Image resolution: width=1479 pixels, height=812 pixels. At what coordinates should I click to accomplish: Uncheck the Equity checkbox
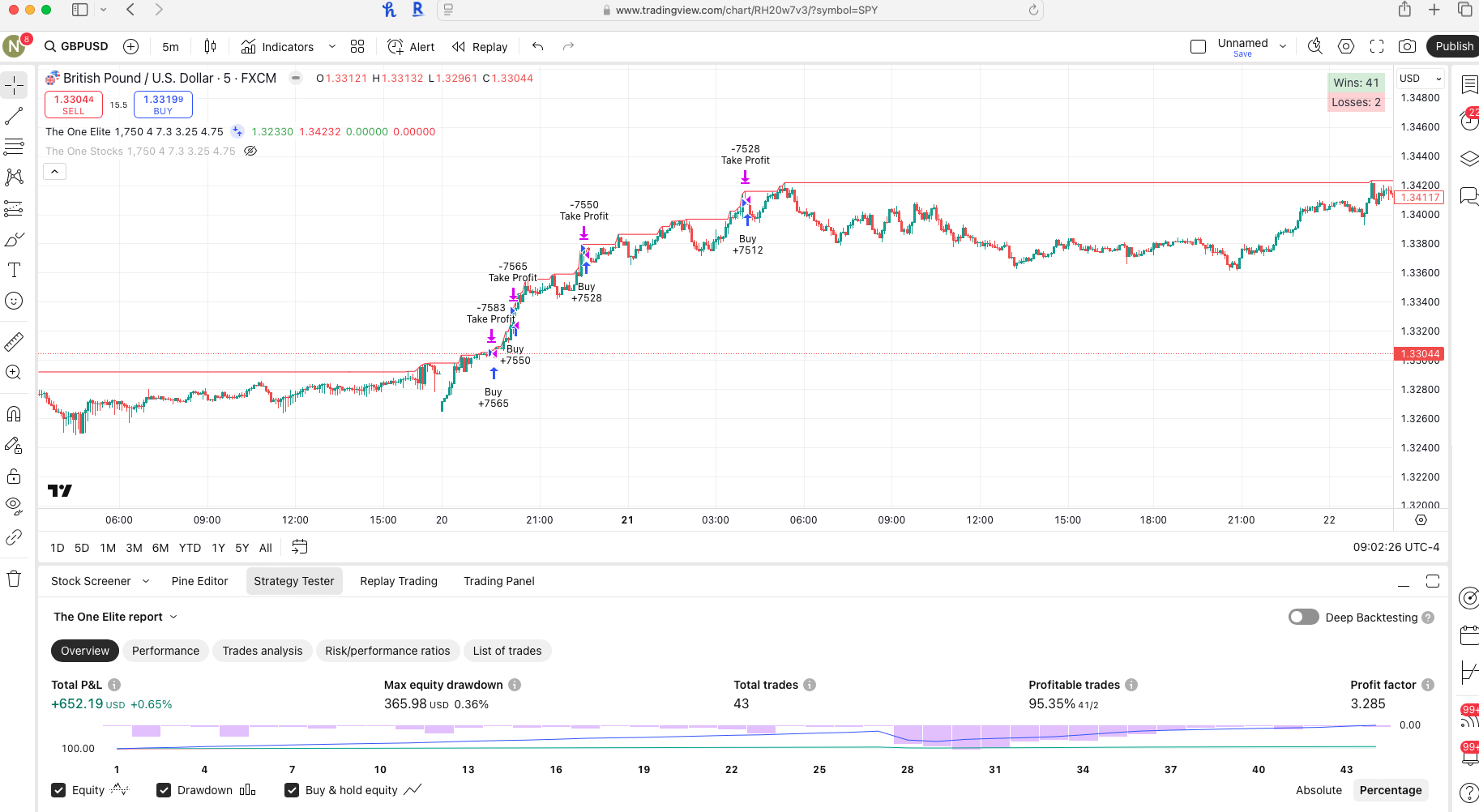tap(58, 790)
